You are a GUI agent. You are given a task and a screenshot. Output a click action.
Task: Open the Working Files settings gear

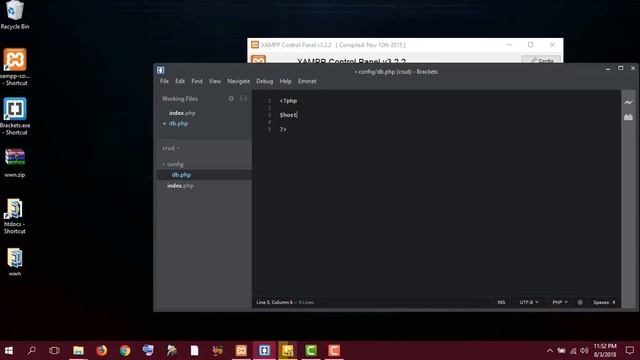(x=231, y=98)
